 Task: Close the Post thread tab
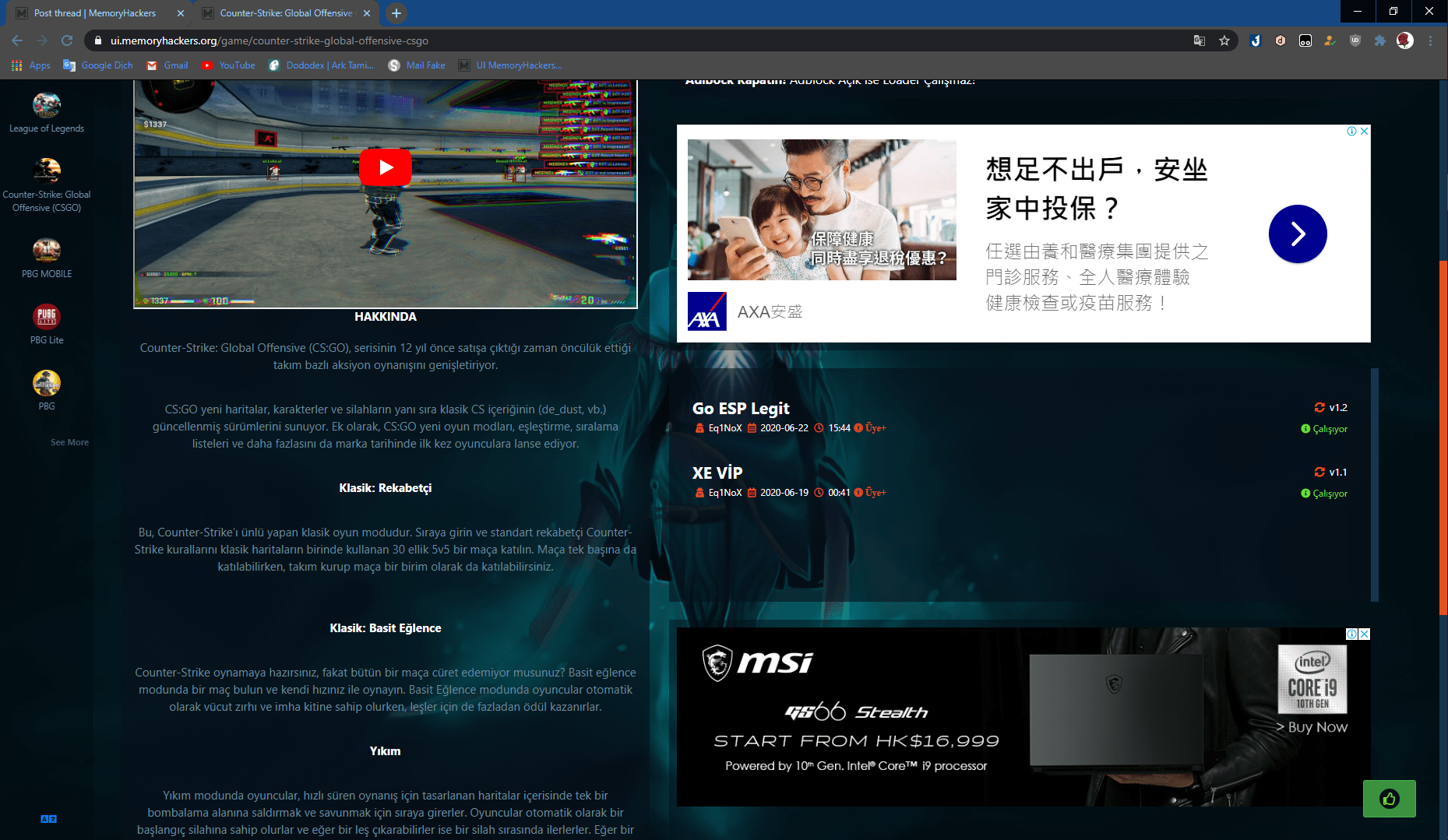[181, 13]
